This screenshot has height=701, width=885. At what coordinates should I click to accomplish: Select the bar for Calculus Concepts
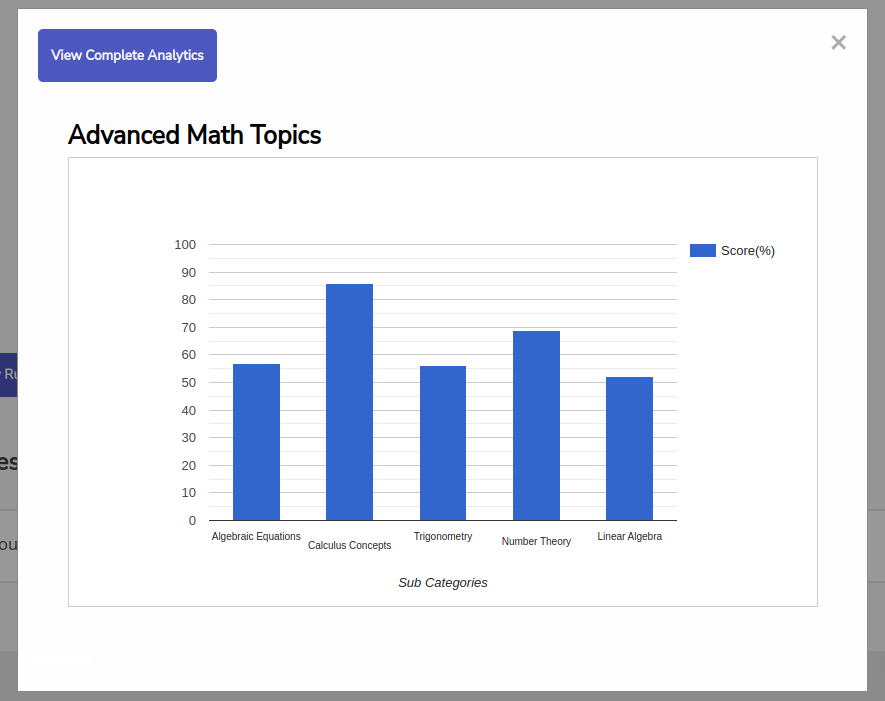click(x=349, y=400)
